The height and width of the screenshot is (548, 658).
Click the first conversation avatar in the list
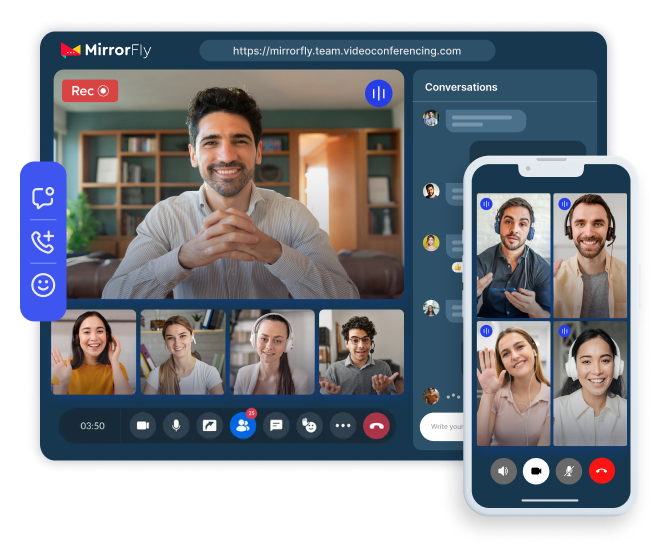tap(431, 118)
